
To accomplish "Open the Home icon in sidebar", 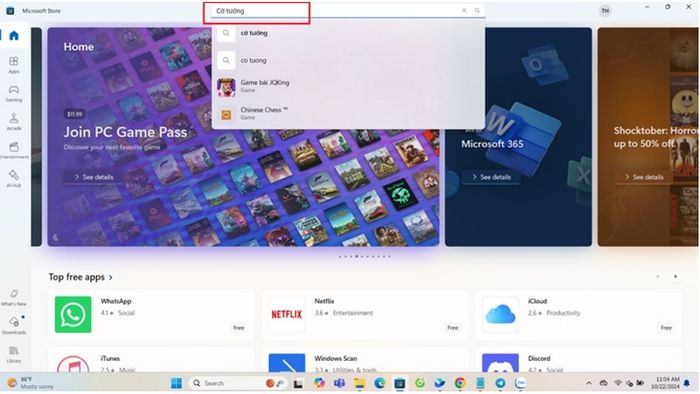I will 14,35.
